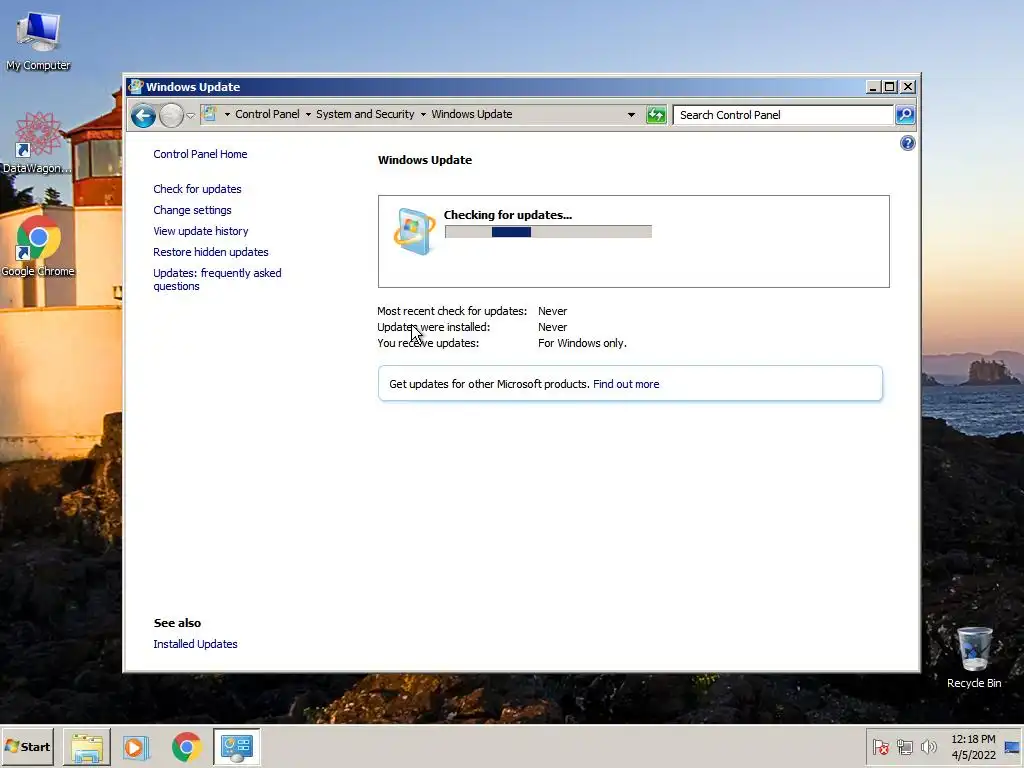
Task: Go back with the blue arrow button
Action: click(x=143, y=116)
